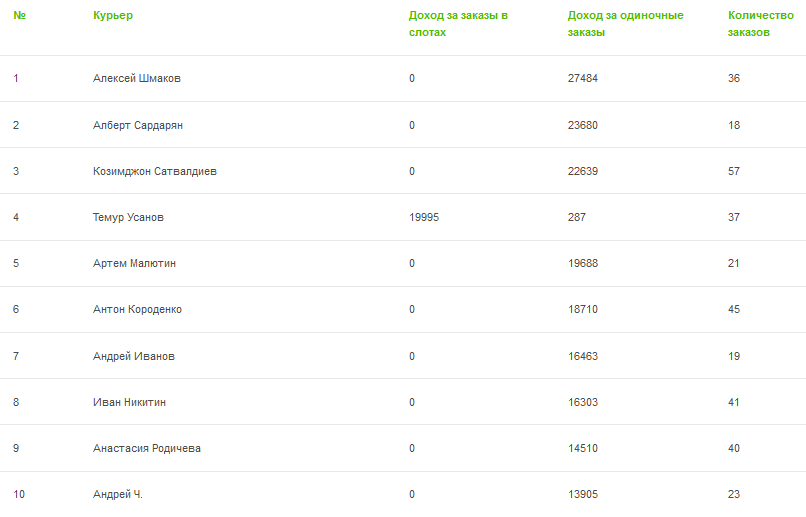The image size is (806, 517).
Task: Select single-order income 27484
Action: 582,79
